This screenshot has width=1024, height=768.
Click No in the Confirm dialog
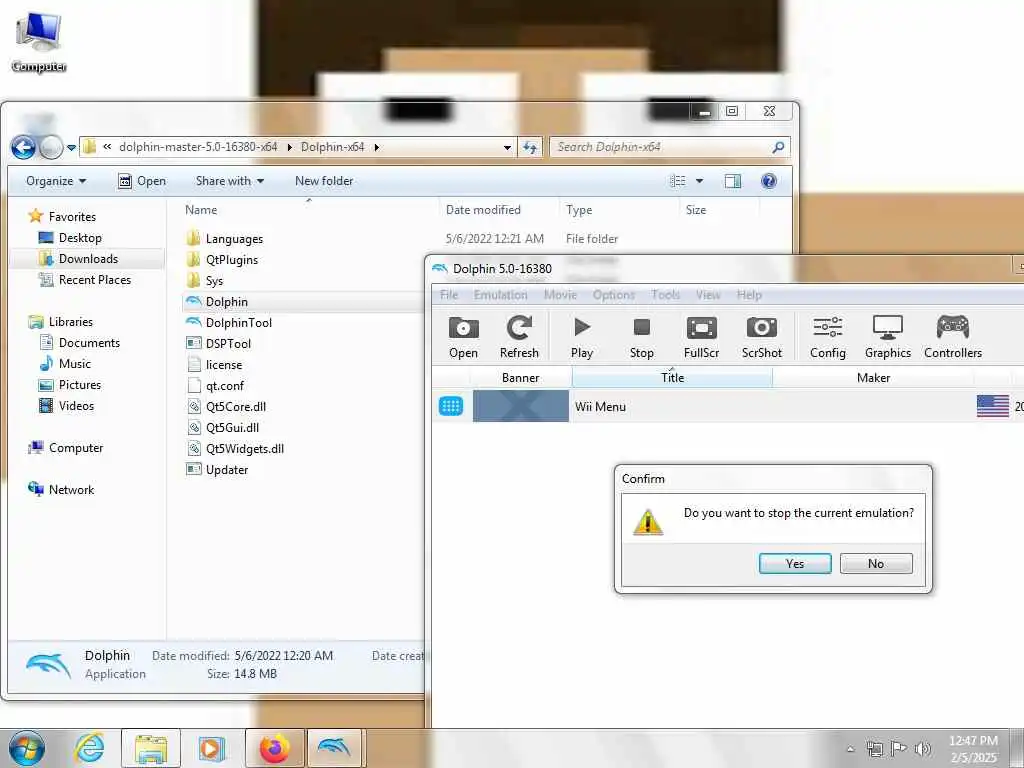[x=876, y=564]
